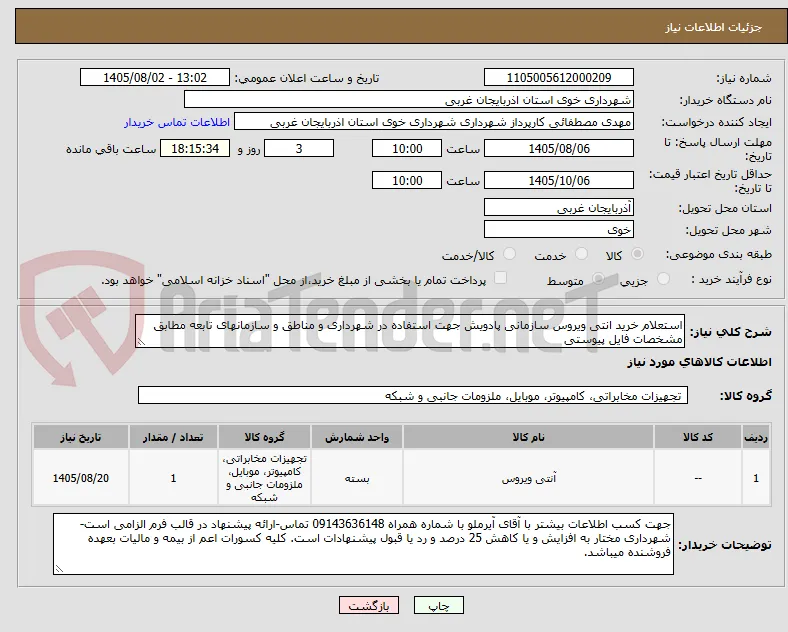Click the شرح کلی نیاز description textarea

[x=410, y=332]
